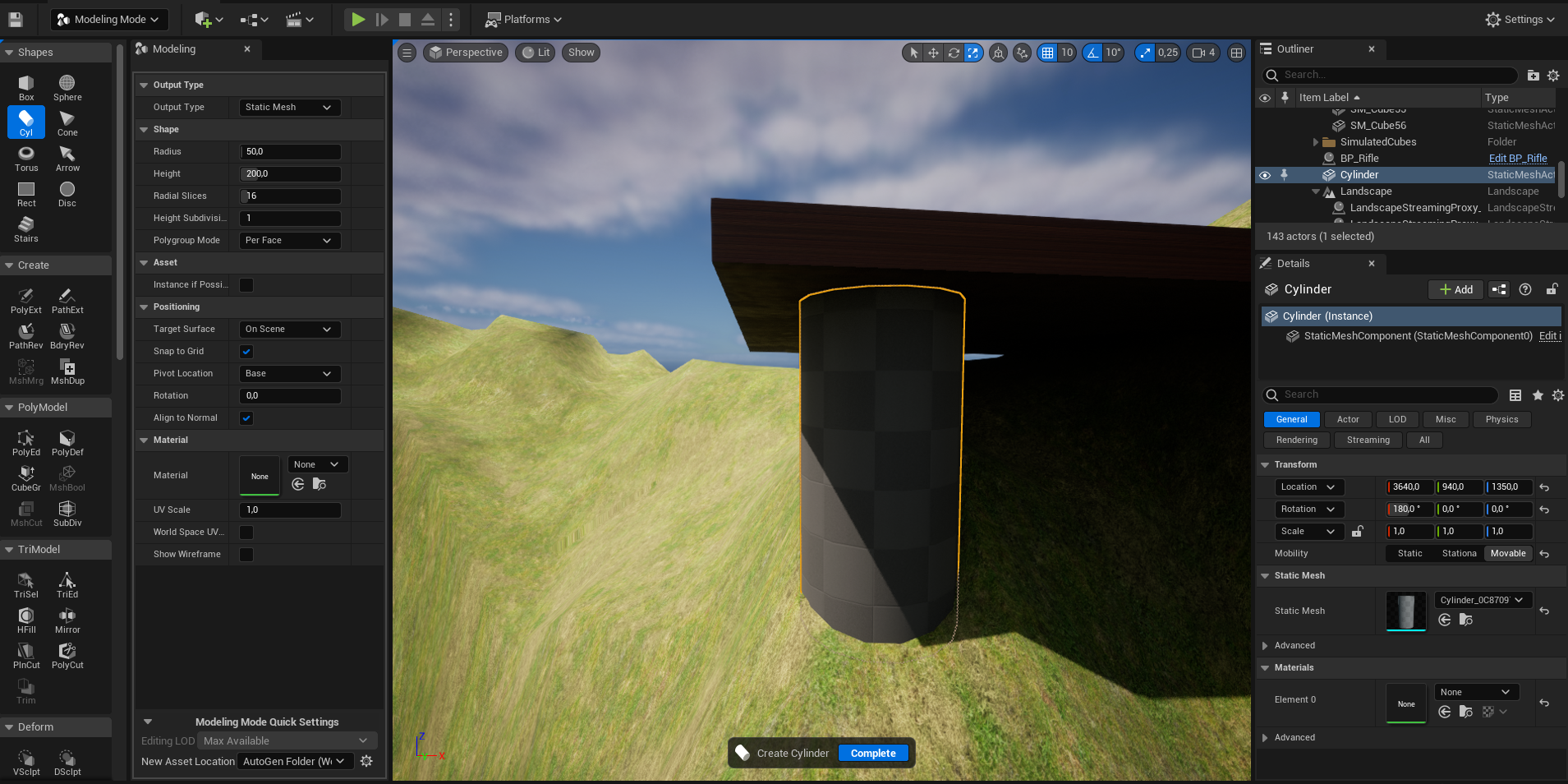Image resolution: width=1568 pixels, height=784 pixels.
Task: Start the VSclpt vertex sculpt tool
Action: pyautogui.click(x=26, y=763)
